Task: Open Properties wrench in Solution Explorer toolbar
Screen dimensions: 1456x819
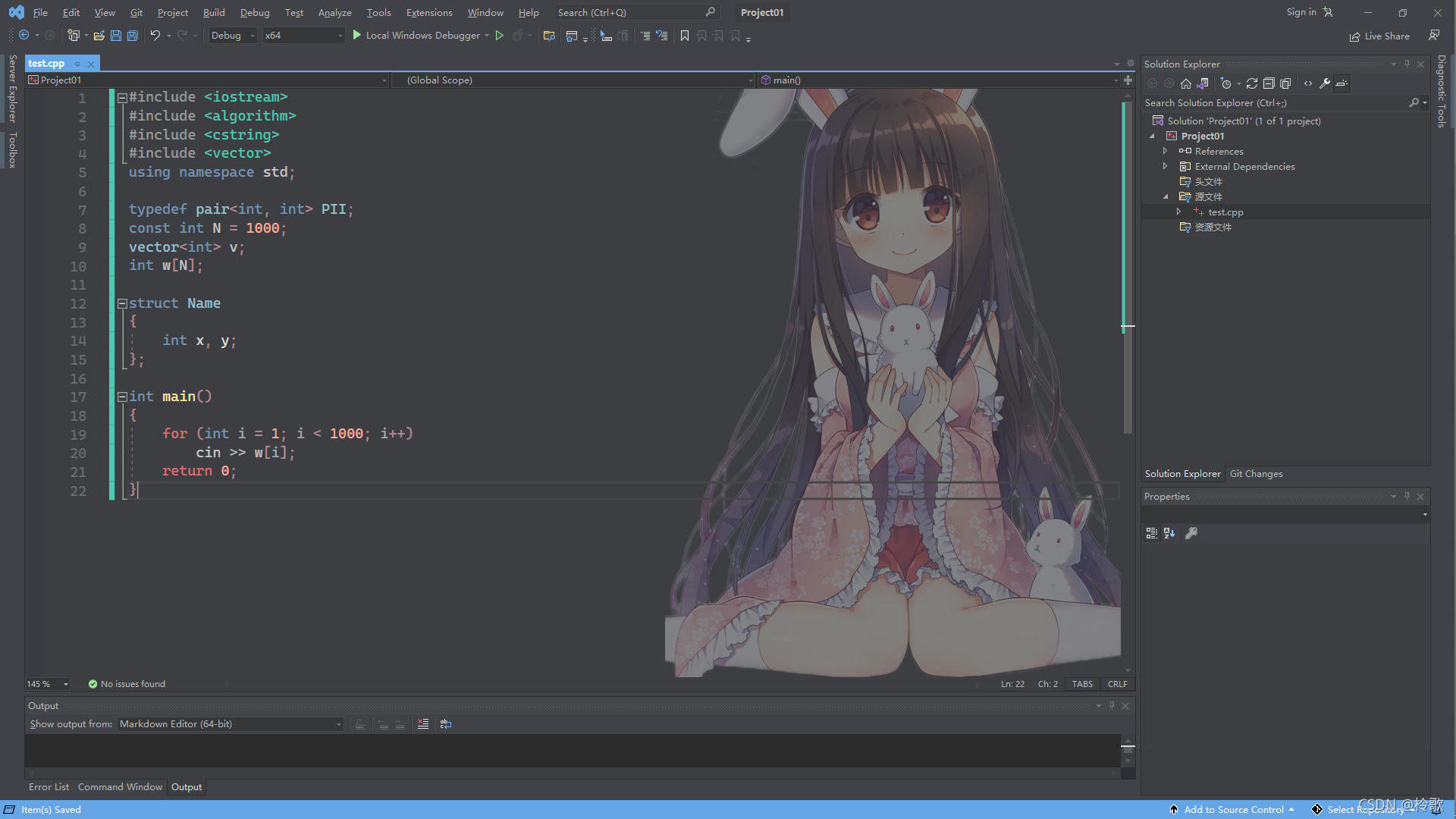Action: [1325, 83]
